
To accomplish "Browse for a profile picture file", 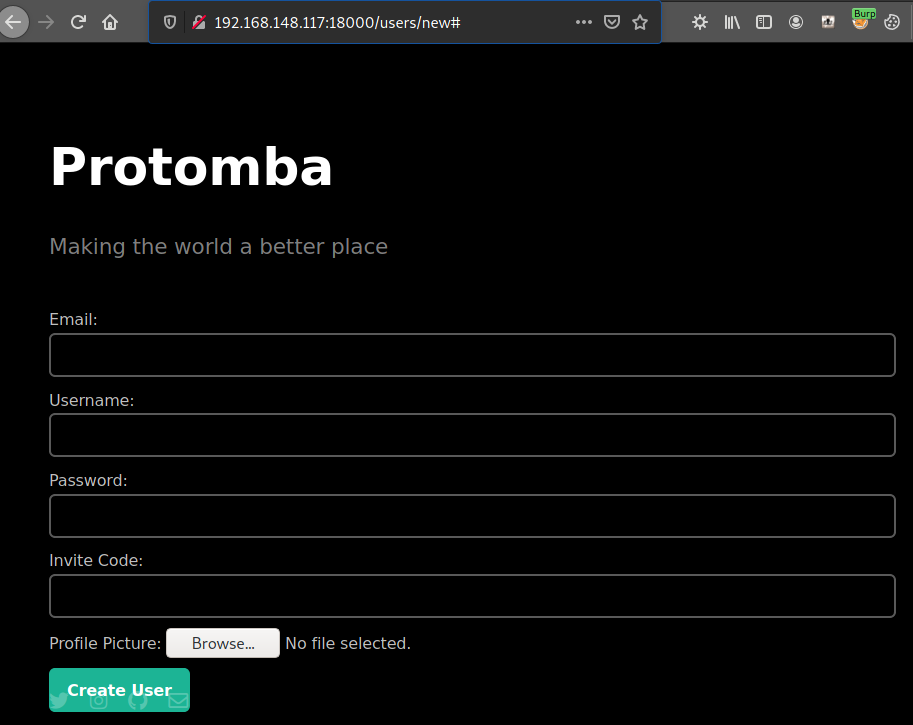I will point(223,643).
